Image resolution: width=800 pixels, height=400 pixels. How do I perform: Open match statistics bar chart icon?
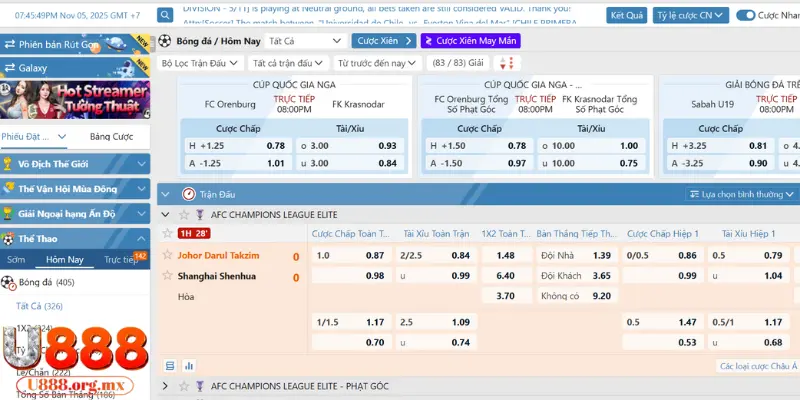click(x=189, y=366)
